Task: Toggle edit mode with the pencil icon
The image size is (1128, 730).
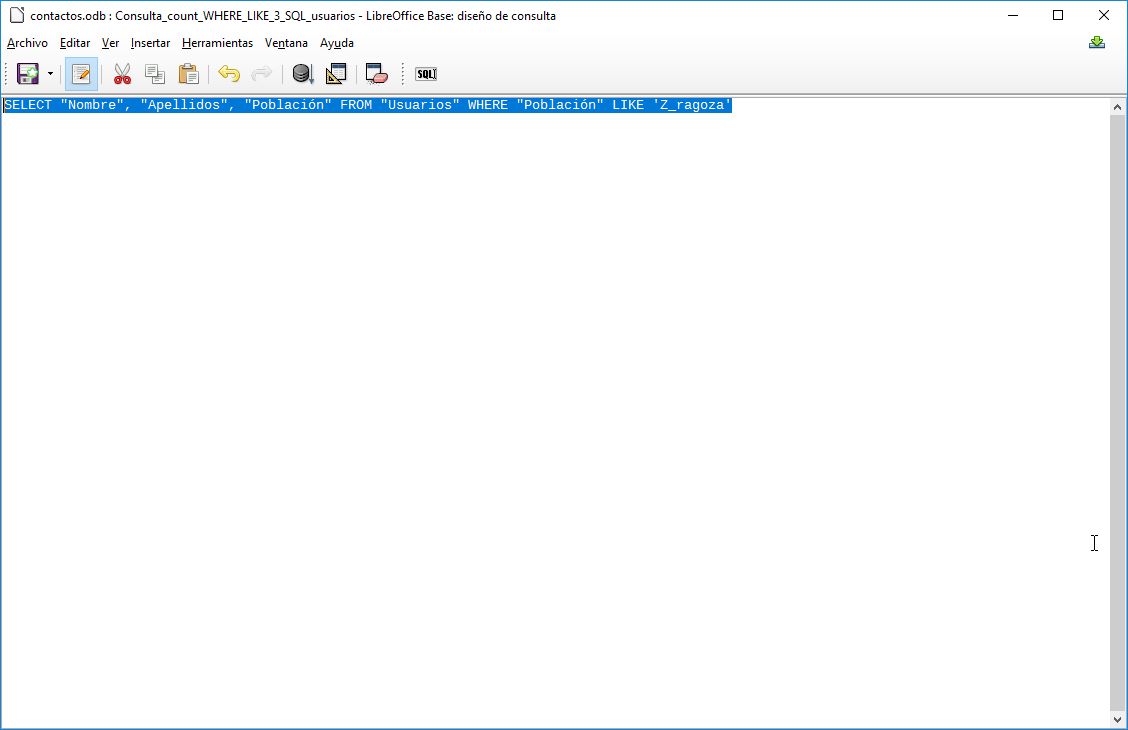Action: (81, 73)
